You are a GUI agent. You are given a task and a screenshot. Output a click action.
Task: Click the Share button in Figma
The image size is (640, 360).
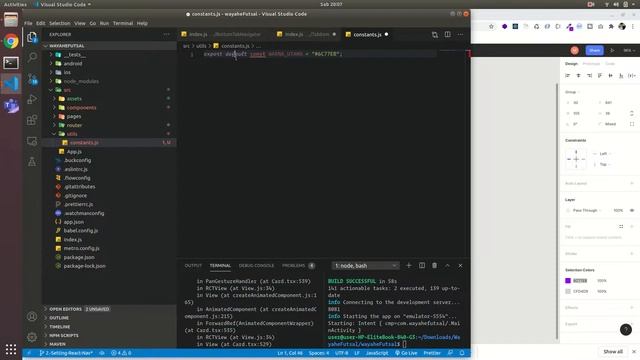coord(594,50)
